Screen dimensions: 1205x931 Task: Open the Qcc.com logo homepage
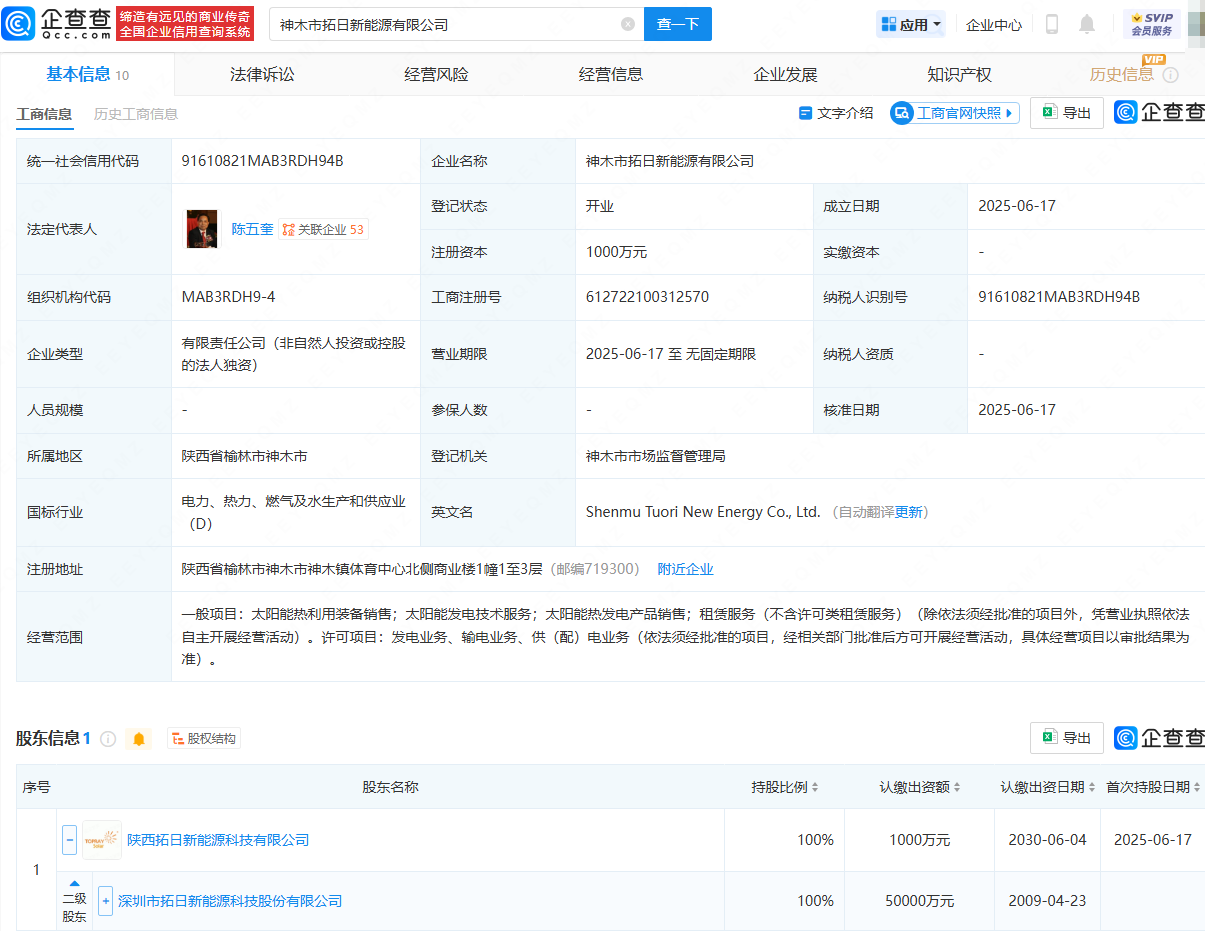coord(56,24)
